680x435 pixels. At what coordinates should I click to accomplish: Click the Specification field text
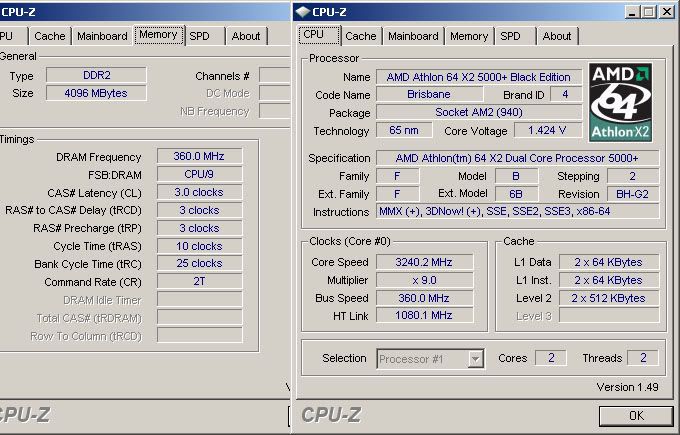pyautogui.click(x=517, y=158)
